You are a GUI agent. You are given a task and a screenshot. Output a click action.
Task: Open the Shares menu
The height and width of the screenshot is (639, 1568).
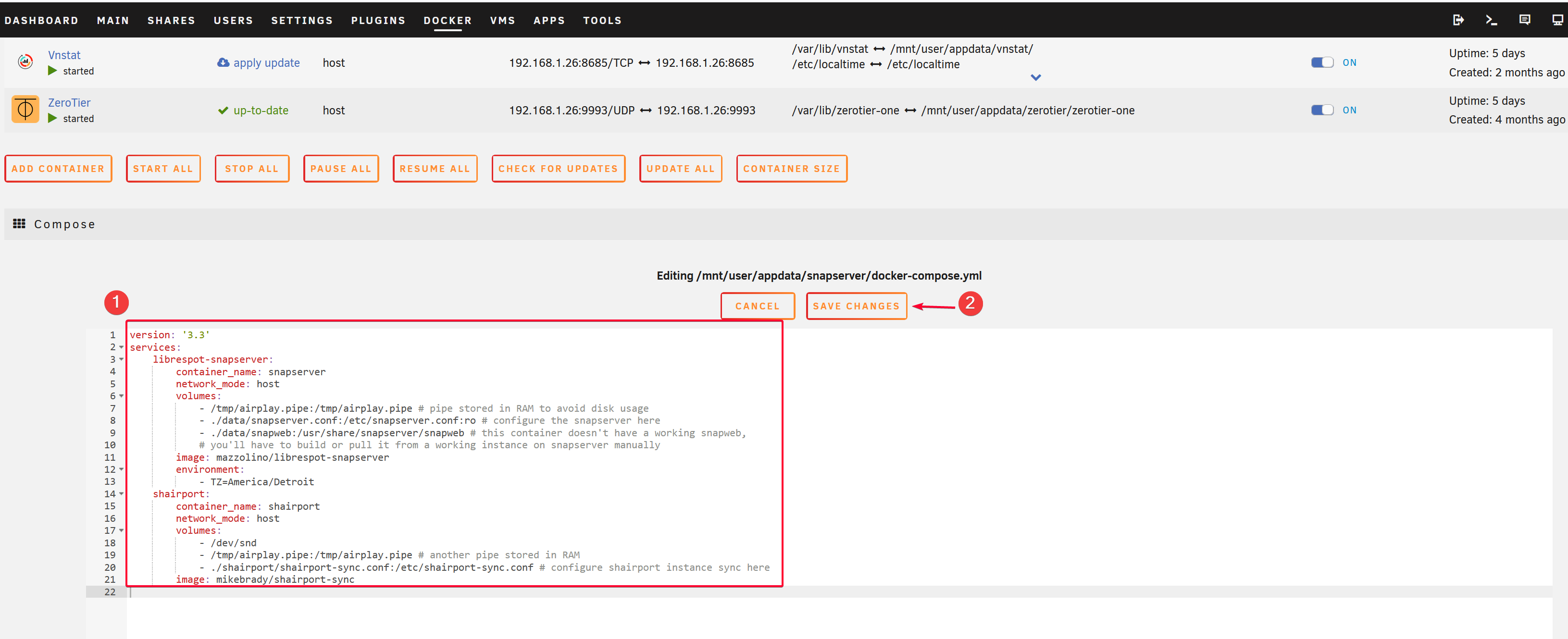coord(171,20)
